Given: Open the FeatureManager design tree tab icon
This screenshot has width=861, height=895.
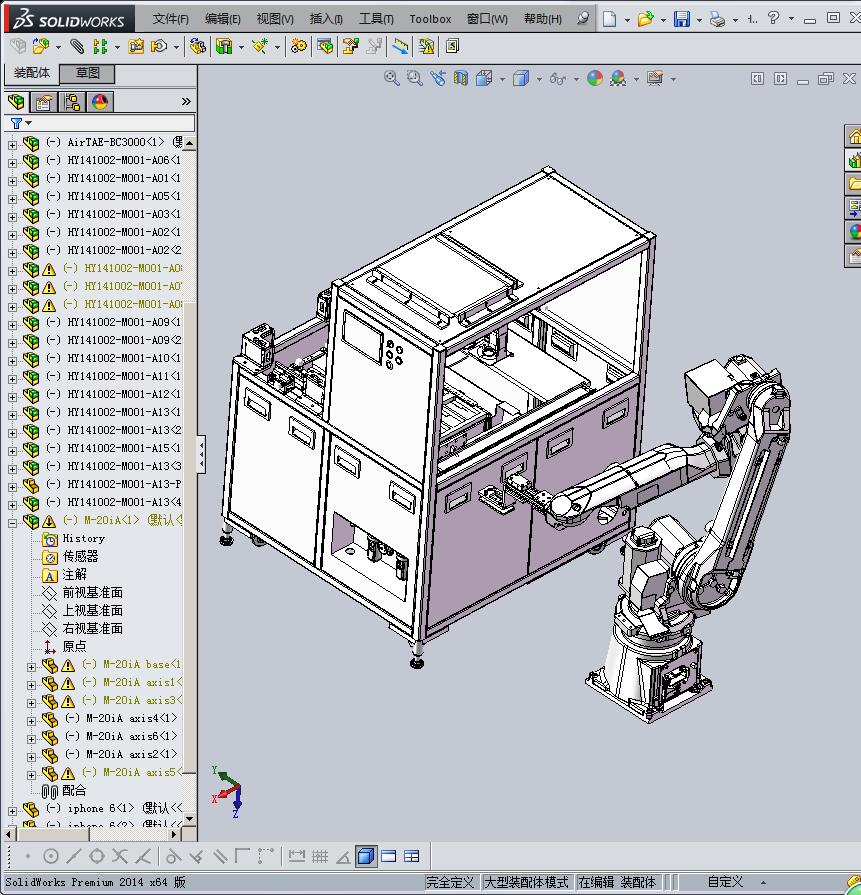Looking at the screenshot, I should click(x=16, y=102).
